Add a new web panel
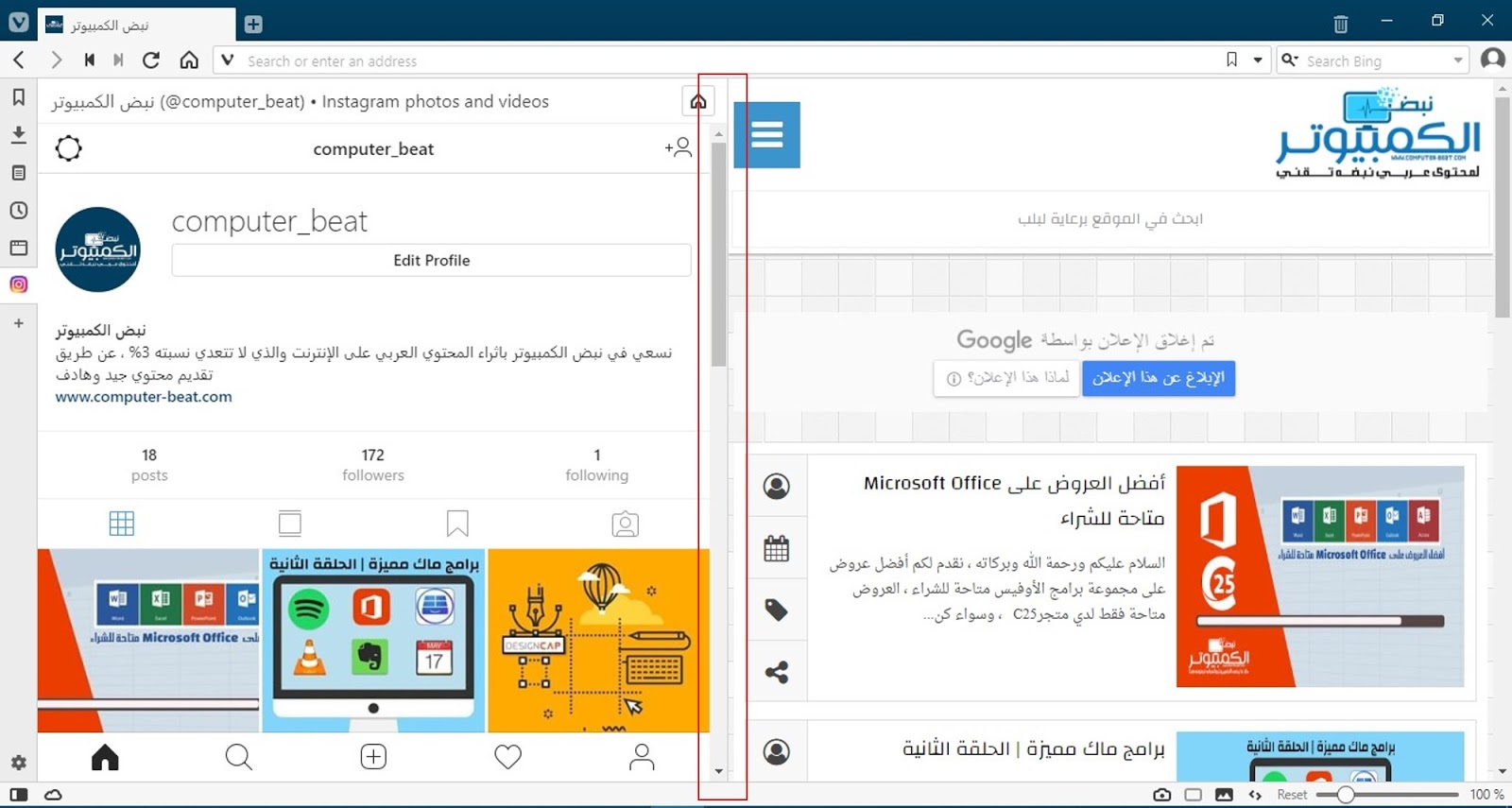Image resolution: width=1512 pixels, height=808 pixels. (18, 323)
